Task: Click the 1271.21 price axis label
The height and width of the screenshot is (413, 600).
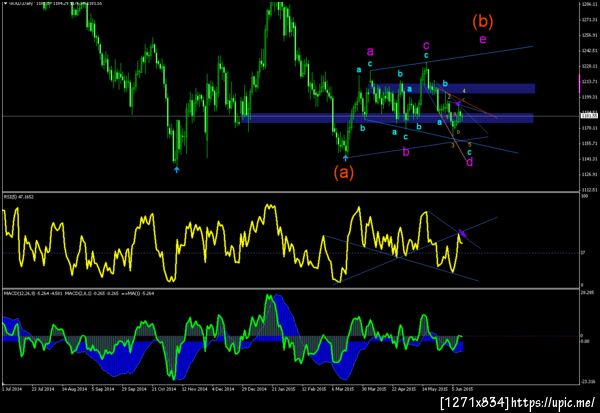Action: point(590,20)
